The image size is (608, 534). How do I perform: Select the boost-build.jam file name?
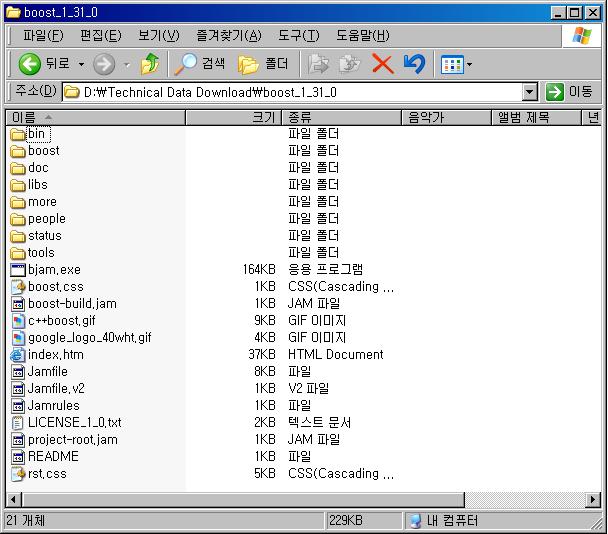pyautogui.click(x=72, y=304)
